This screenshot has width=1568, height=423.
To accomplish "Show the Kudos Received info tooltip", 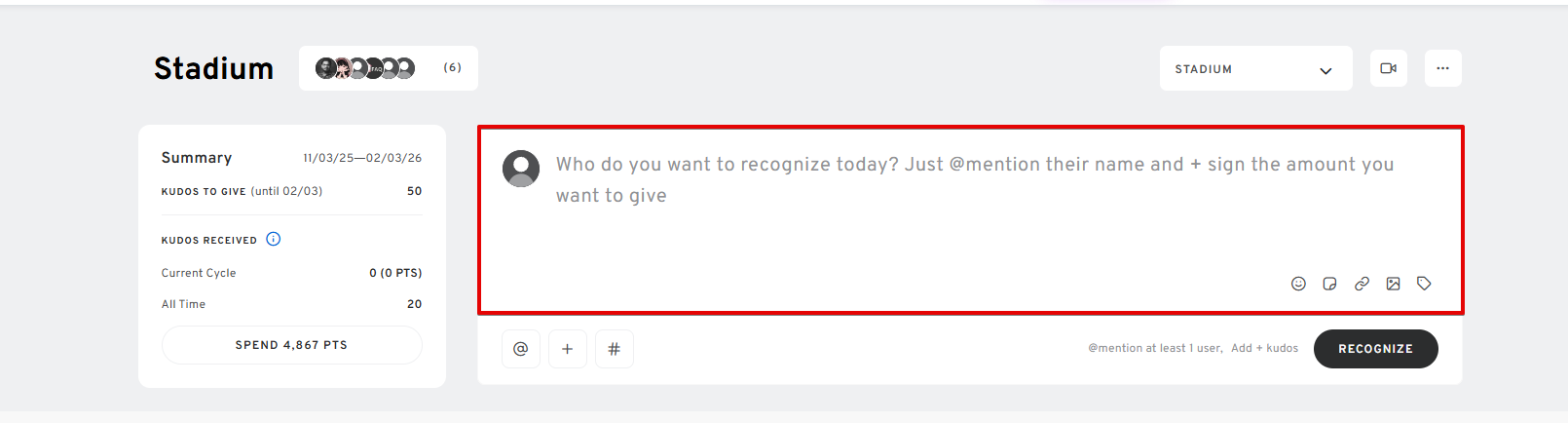I will [274, 239].
